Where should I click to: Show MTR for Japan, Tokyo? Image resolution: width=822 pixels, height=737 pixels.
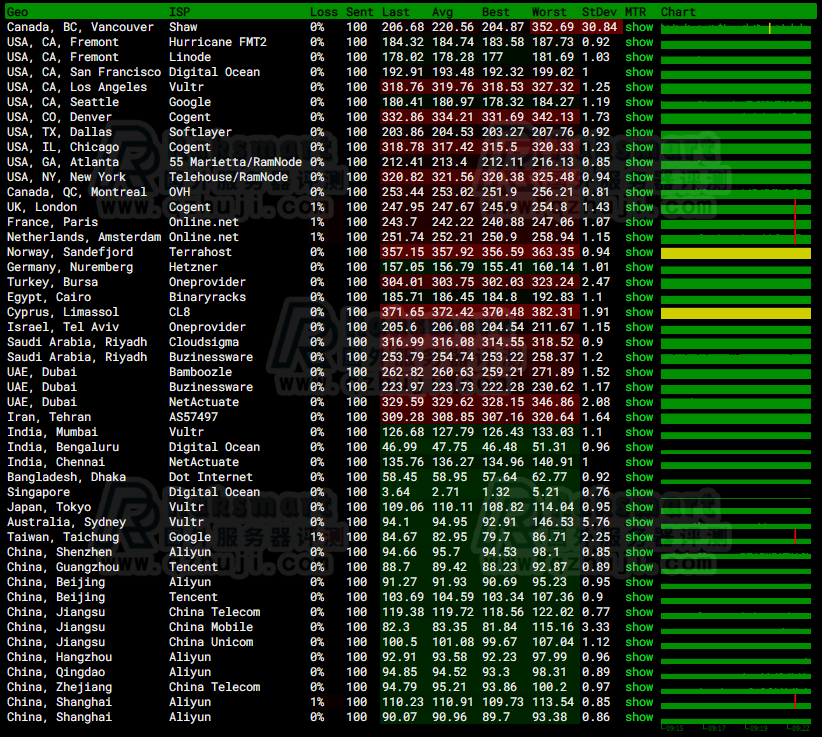coord(639,507)
